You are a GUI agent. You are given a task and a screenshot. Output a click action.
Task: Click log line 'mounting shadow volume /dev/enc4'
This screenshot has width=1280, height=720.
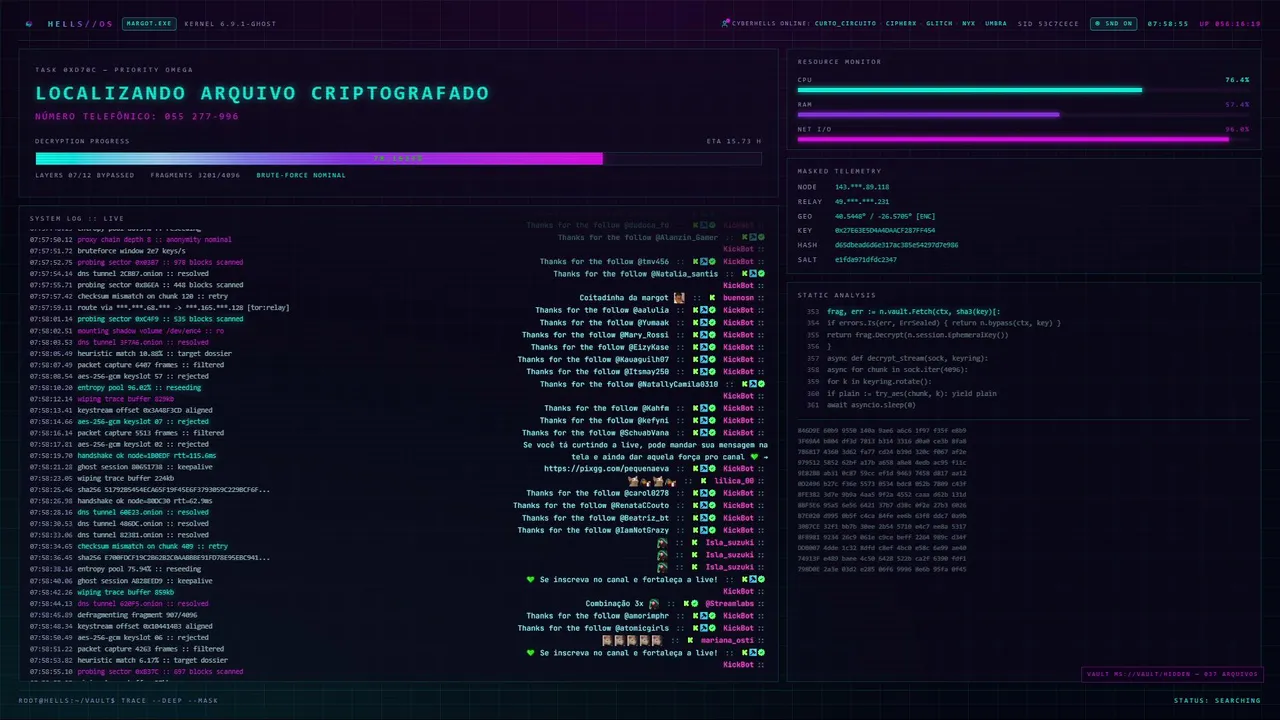[x=127, y=330]
